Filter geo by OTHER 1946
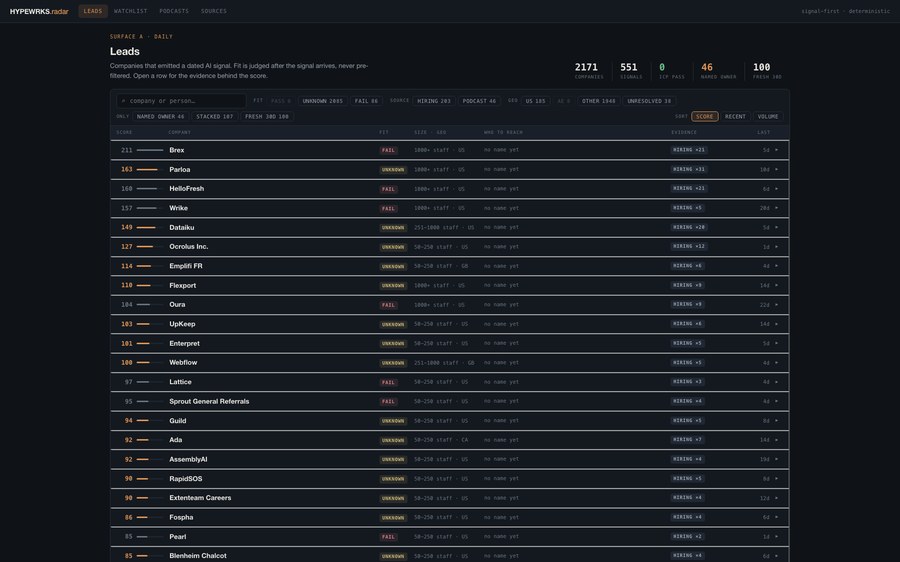 [x=598, y=101]
